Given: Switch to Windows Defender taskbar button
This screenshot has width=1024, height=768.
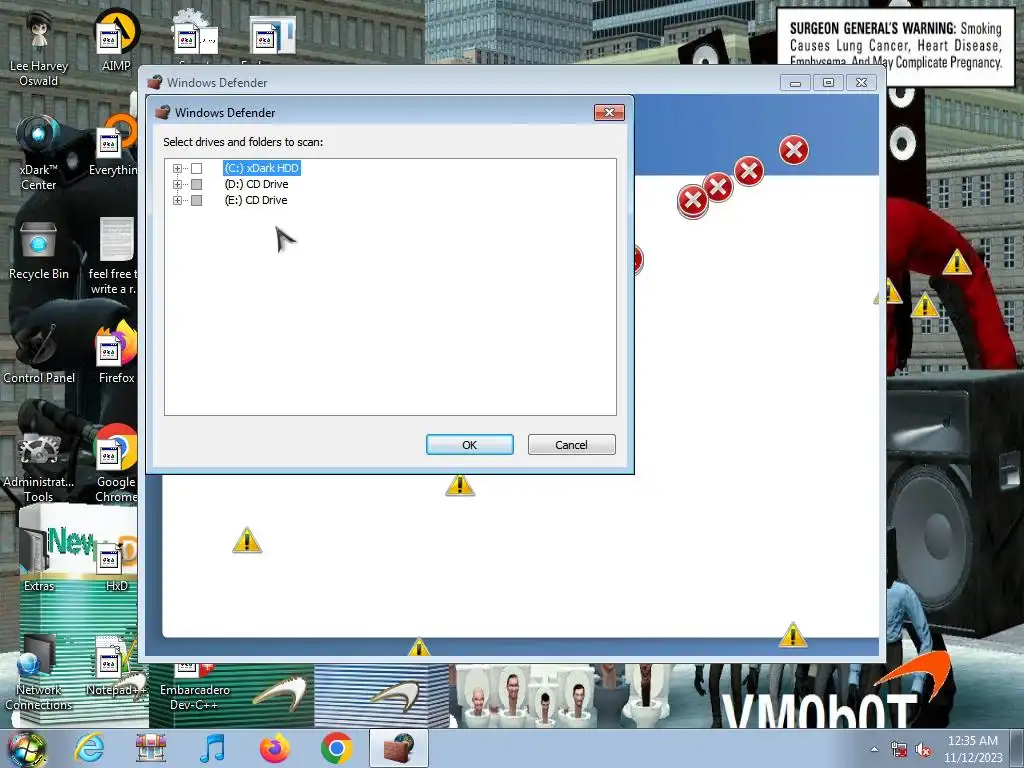Looking at the screenshot, I should tap(399, 748).
